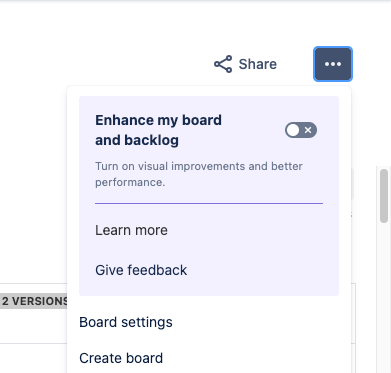Click the vertical scrollbar thumb
The width and height of the screenshot is (391, 373).
point(384,196)
